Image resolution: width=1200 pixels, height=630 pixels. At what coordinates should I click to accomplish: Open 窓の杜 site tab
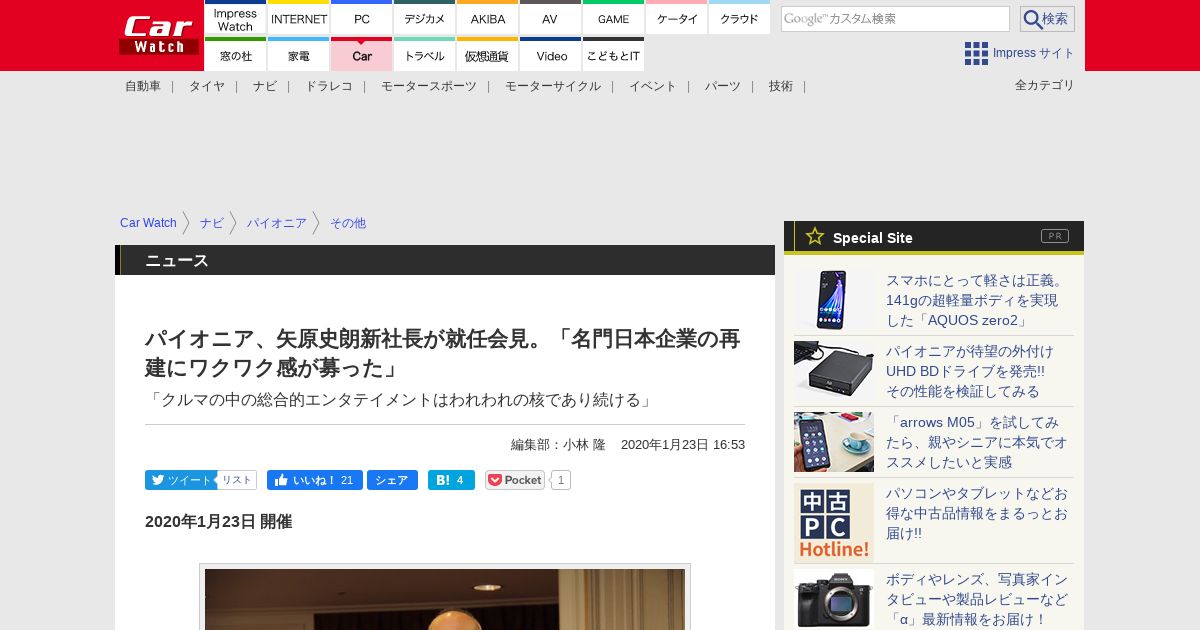point(236,55)
